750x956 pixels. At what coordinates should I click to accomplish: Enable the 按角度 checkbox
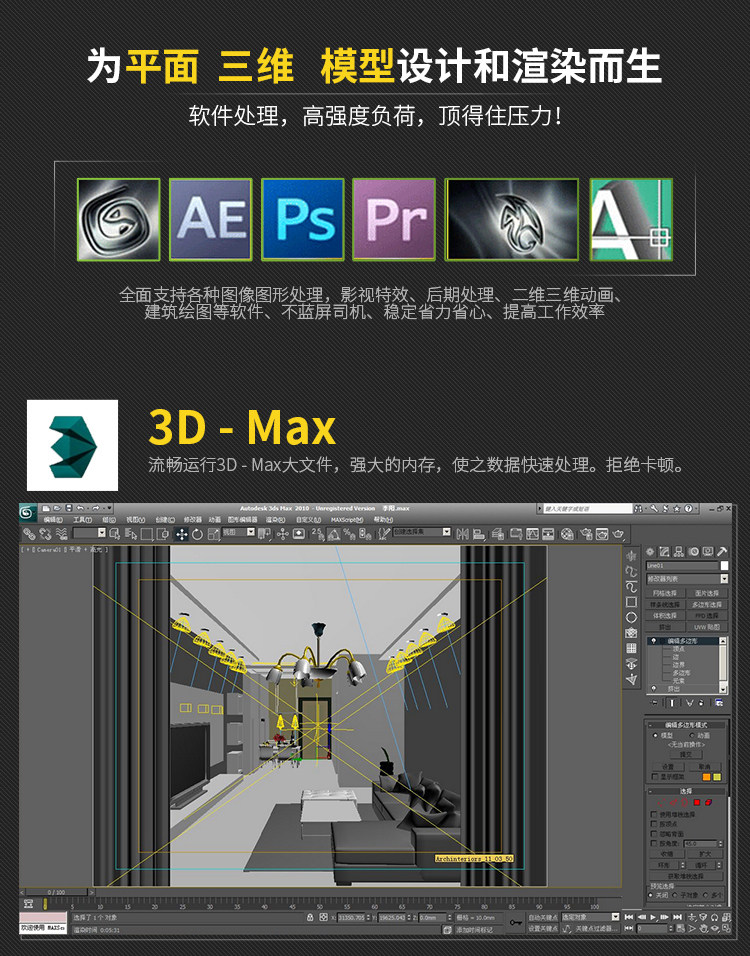[x=654, y=844]
